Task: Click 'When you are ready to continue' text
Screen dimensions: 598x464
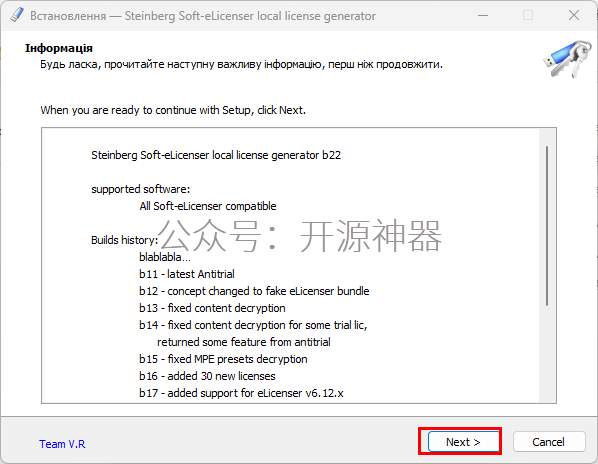Action: tap(173, 110)
